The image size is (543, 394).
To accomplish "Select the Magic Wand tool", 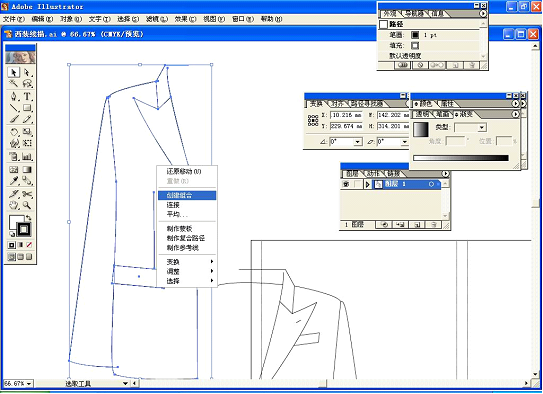I will (14, 83).
